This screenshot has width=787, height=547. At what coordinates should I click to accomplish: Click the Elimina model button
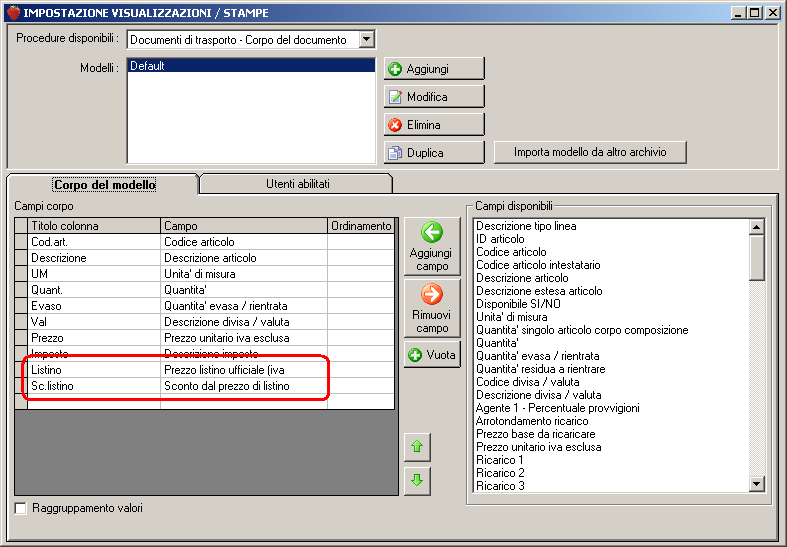click(434, 124)
